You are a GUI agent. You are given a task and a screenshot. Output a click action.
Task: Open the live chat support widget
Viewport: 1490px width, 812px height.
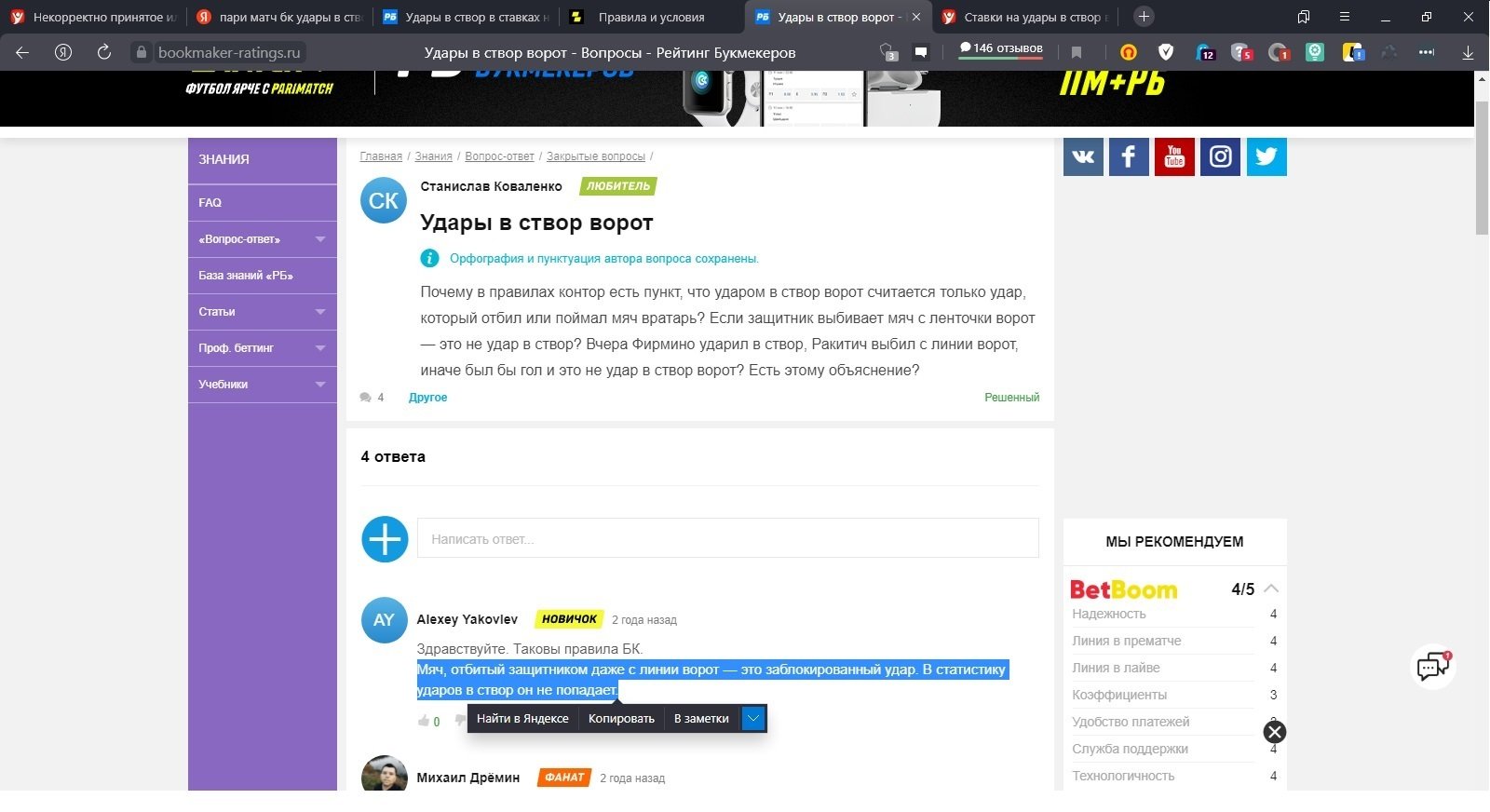[x=1432, y=666]
